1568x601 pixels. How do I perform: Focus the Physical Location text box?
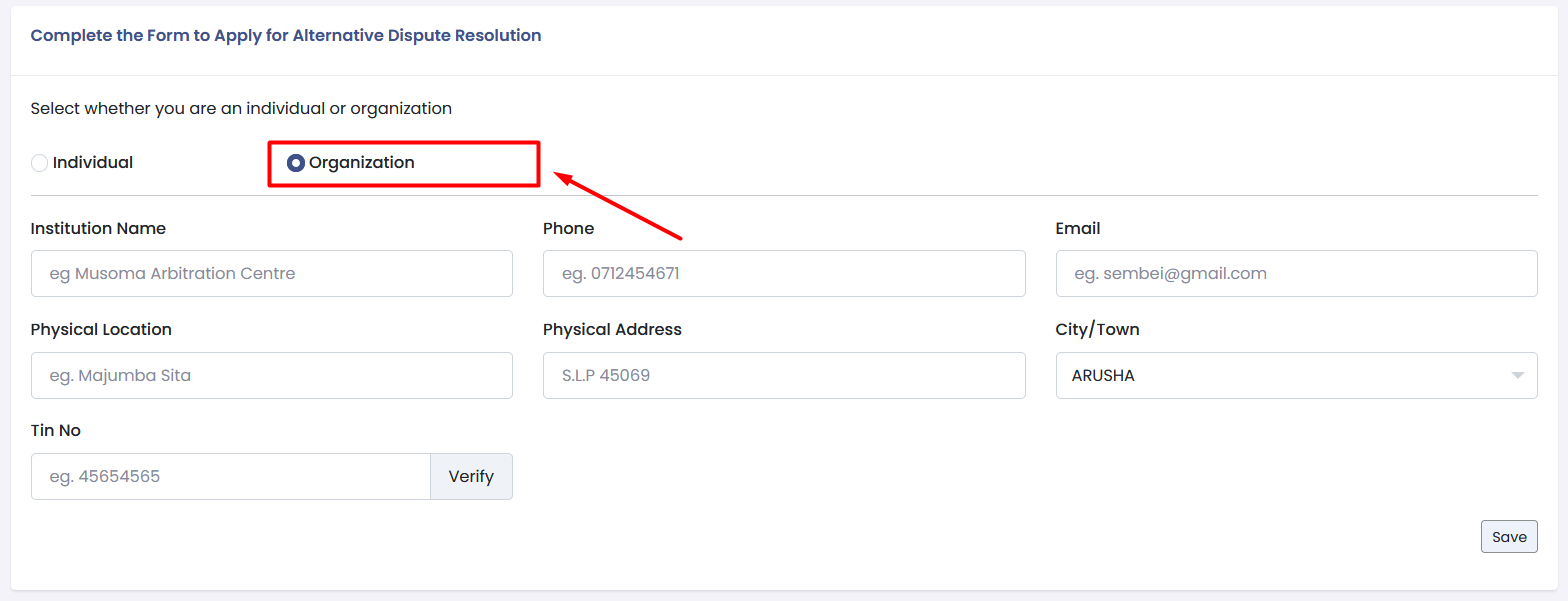[x=271, y=375]
